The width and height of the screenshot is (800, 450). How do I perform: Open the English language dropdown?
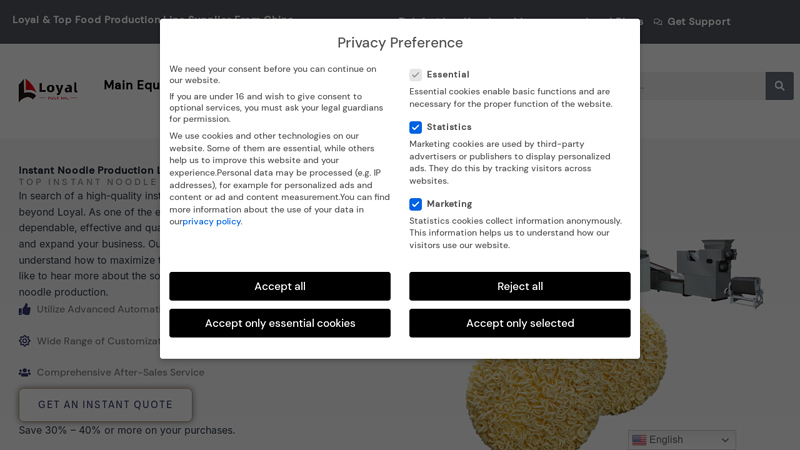point(682,440)
